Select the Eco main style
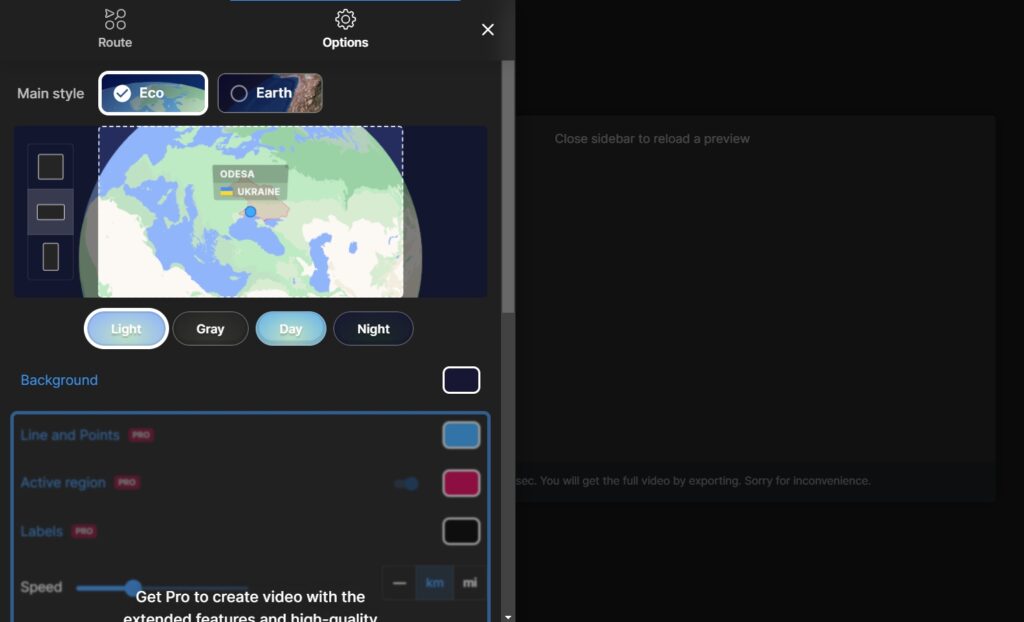 (x=153, y=93)
